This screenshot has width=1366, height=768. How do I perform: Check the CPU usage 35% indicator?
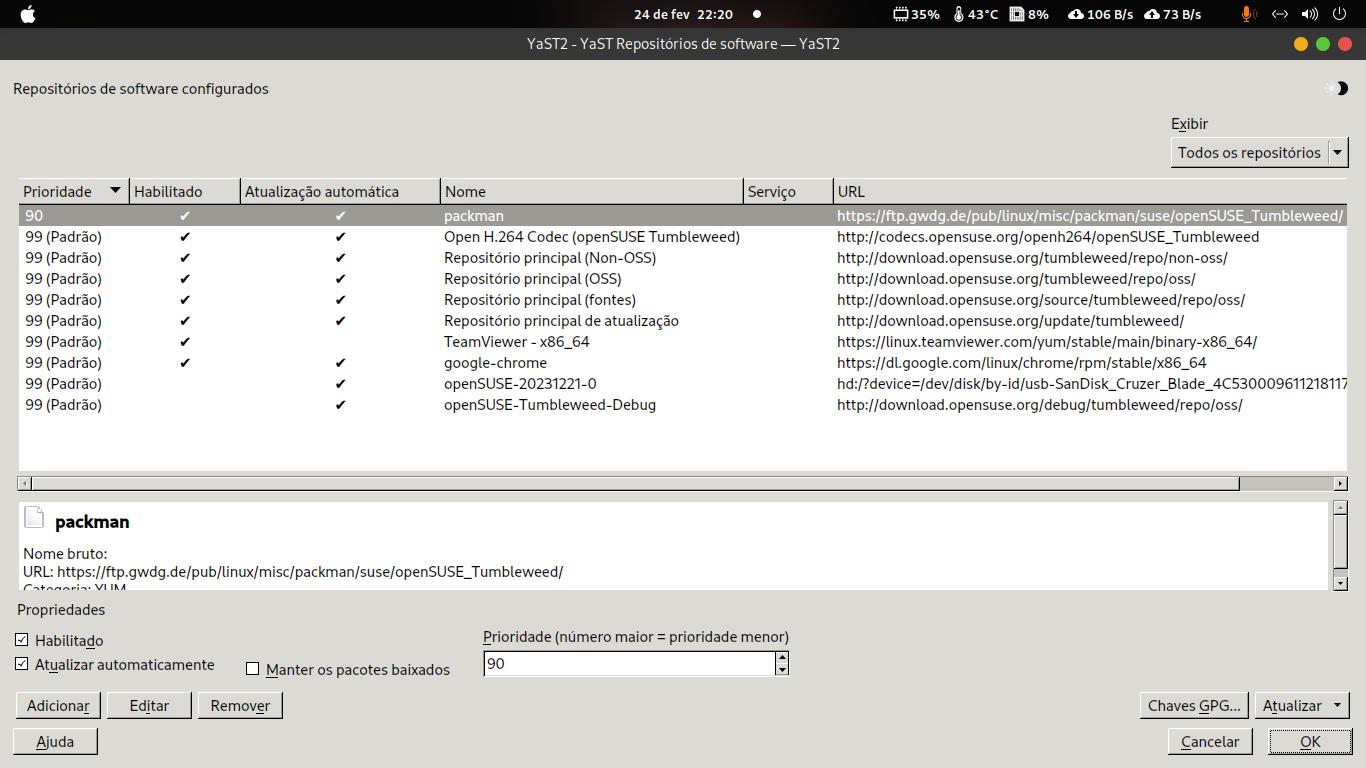click(x=916, y=14)
